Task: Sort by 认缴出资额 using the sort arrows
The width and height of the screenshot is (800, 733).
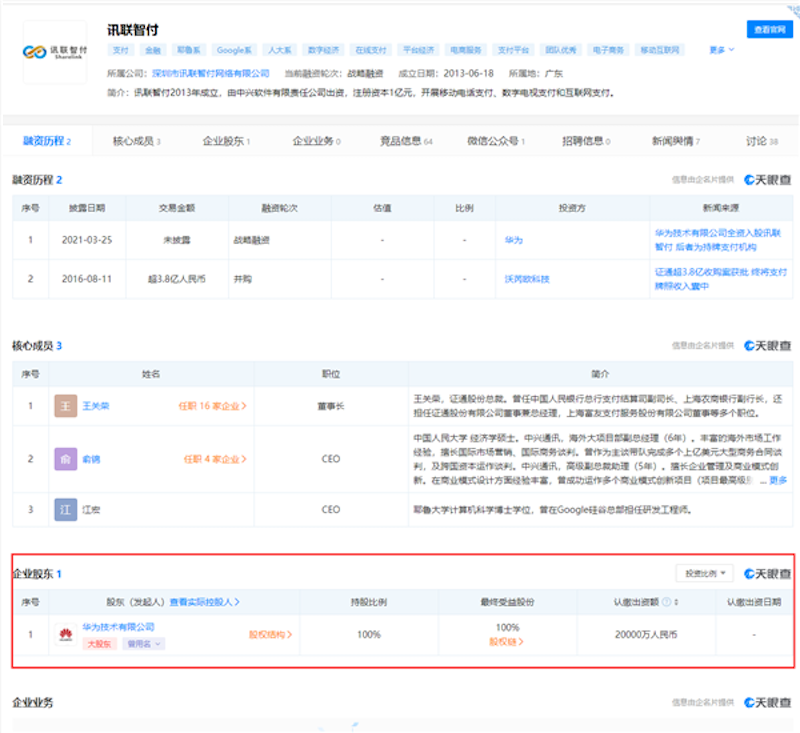Action: 676,602
